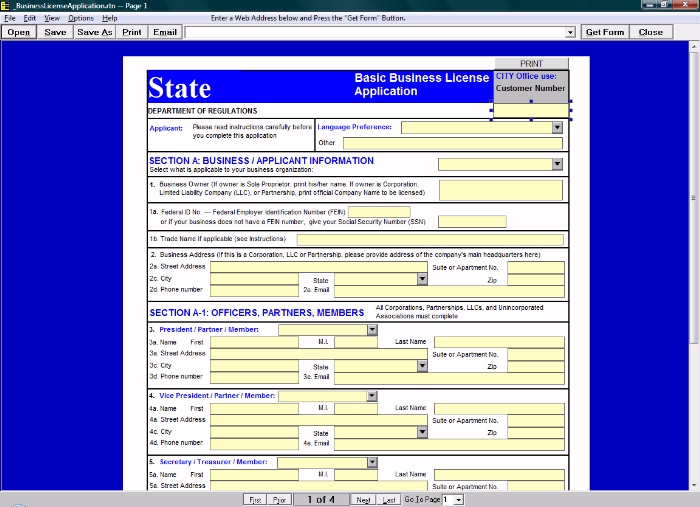Open the 3c State dropdown
Image resolution: width=700 pixels, height=507 pixels.
click(x=422, y=366)
